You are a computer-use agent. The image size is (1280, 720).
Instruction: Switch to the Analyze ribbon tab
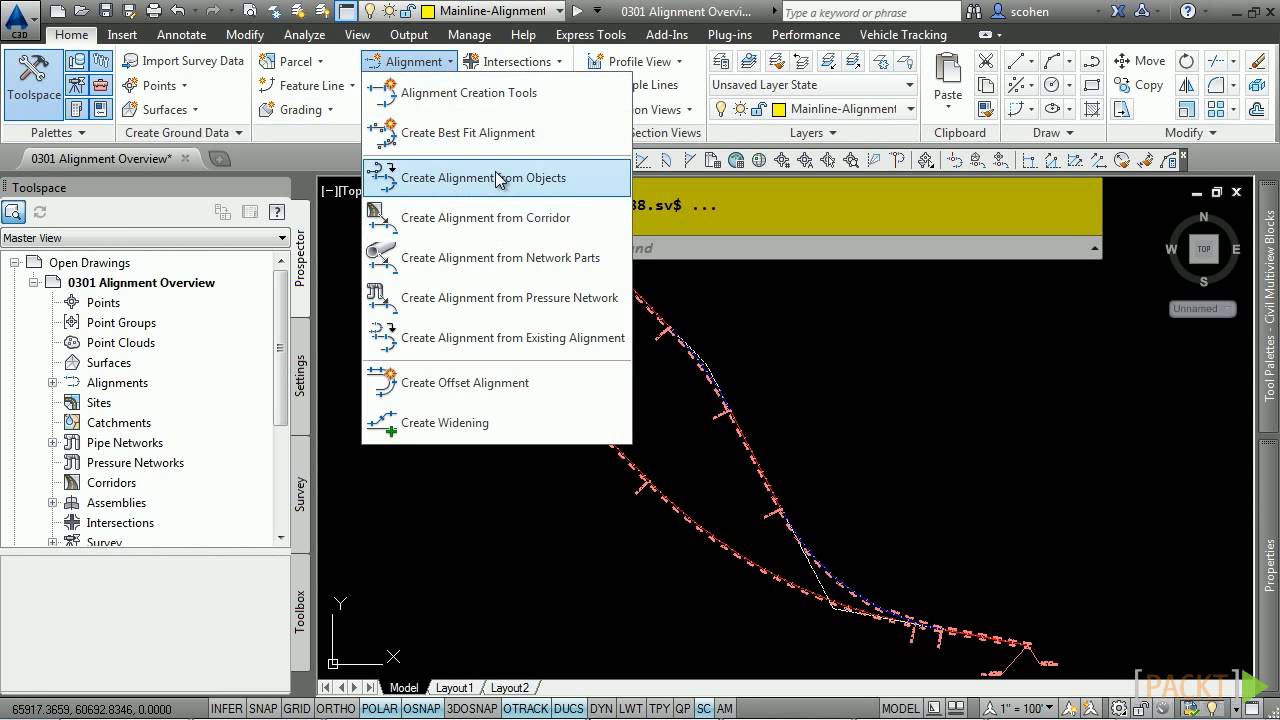point(304,34)
